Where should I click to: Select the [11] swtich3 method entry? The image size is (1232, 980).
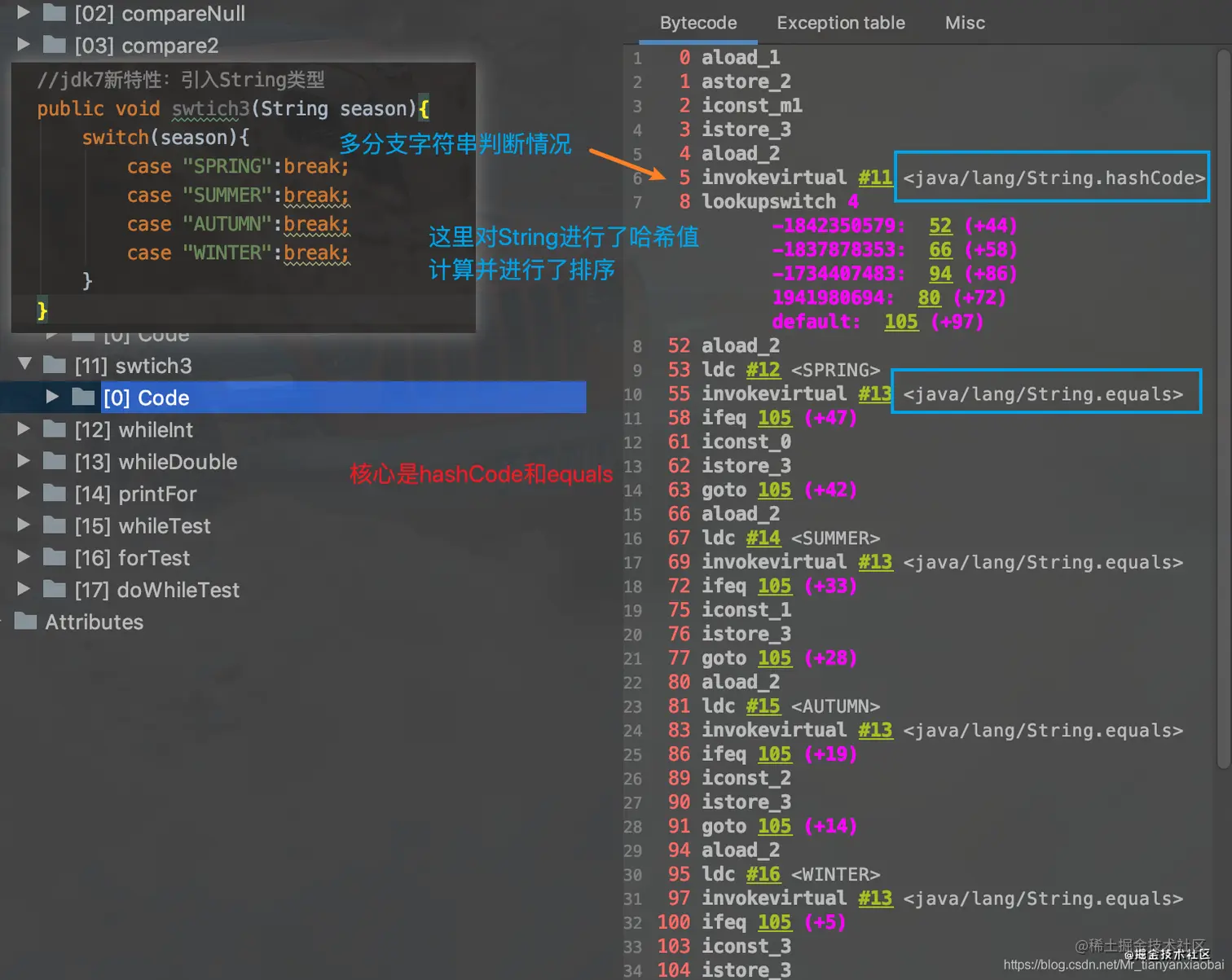[x=133, y=366]
